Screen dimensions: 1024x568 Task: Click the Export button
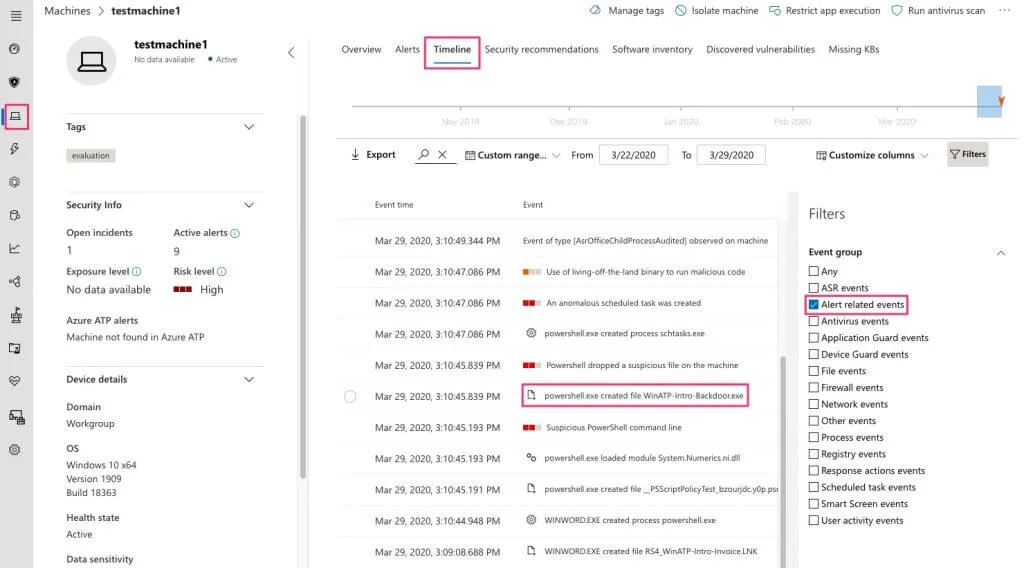pyautogui.click(x=373, y=155)
